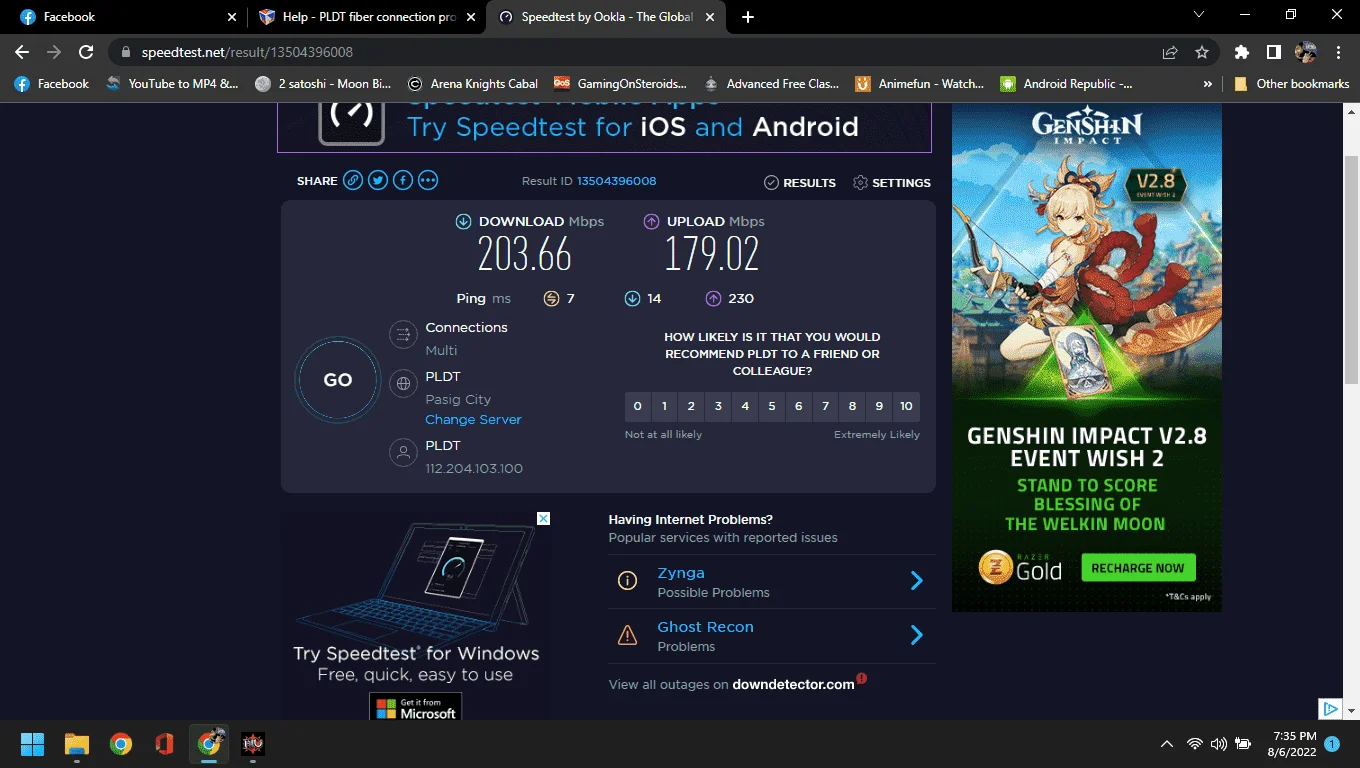Go back in browser history

coord(22,52)
